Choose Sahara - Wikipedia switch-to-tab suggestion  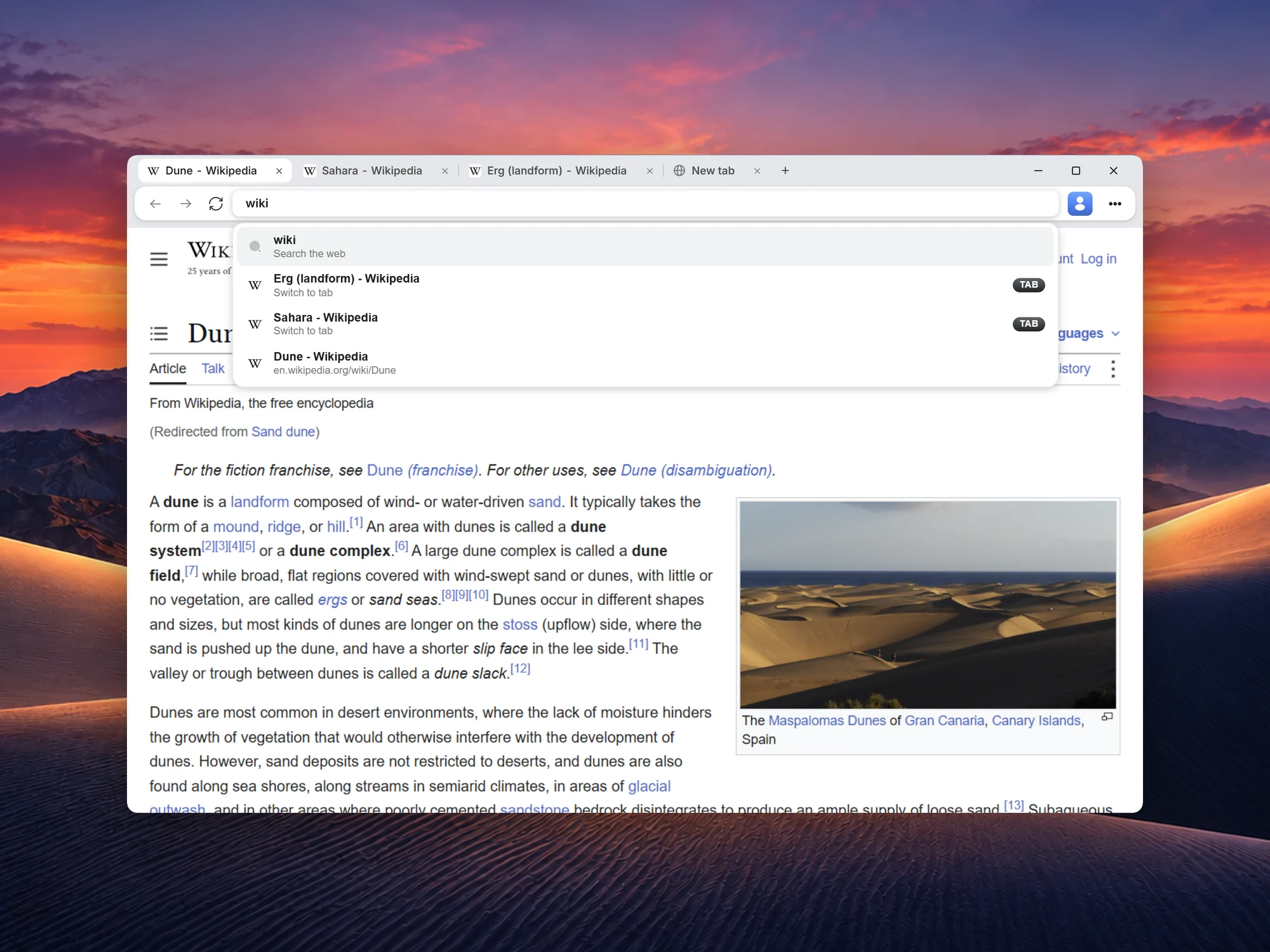645,324
